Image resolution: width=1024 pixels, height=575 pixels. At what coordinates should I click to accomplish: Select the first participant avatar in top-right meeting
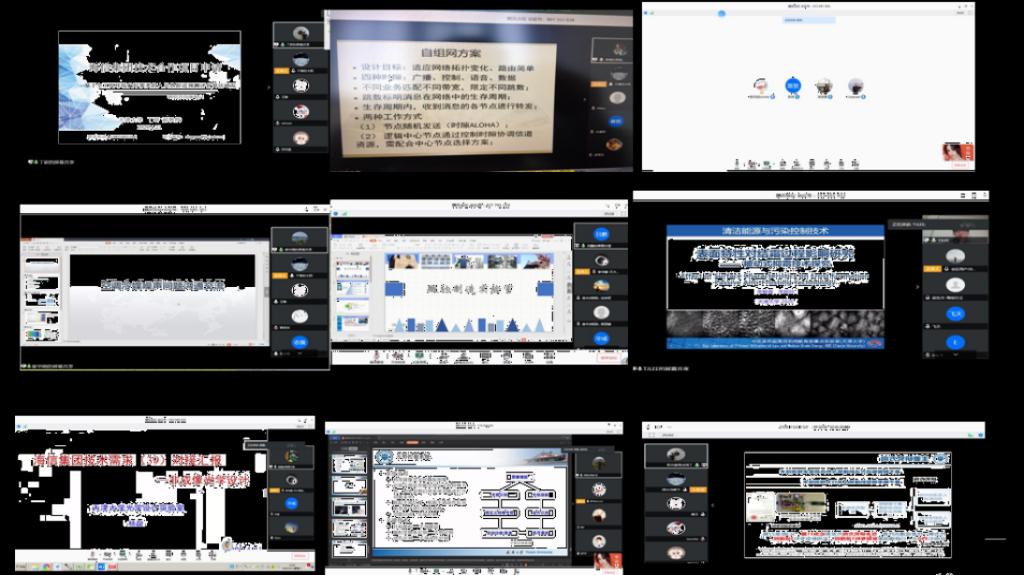click(x=761, y=86)
